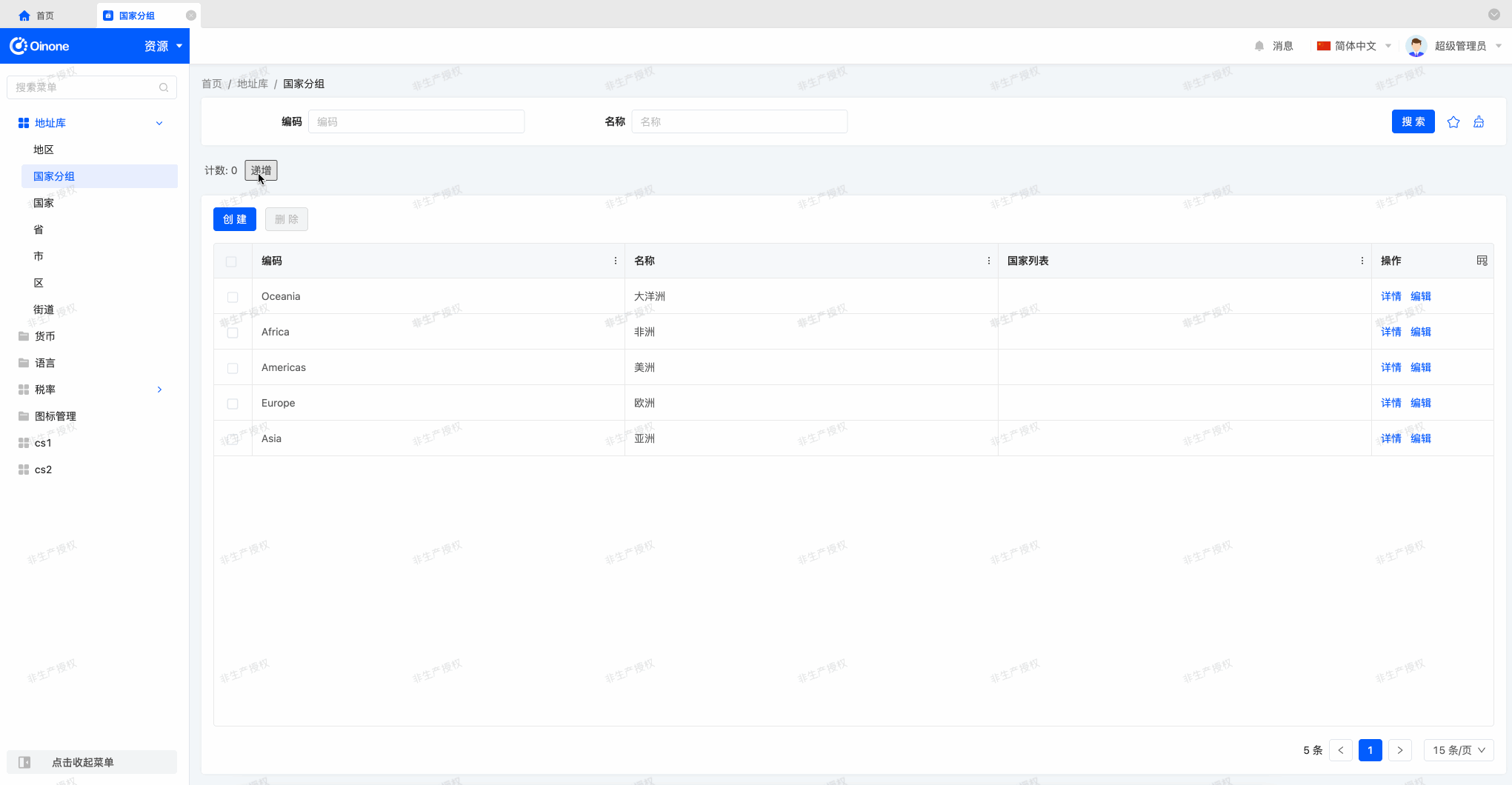Open the 编码 column options menu
1512x785 pixels.
click(x=615, y=261)
